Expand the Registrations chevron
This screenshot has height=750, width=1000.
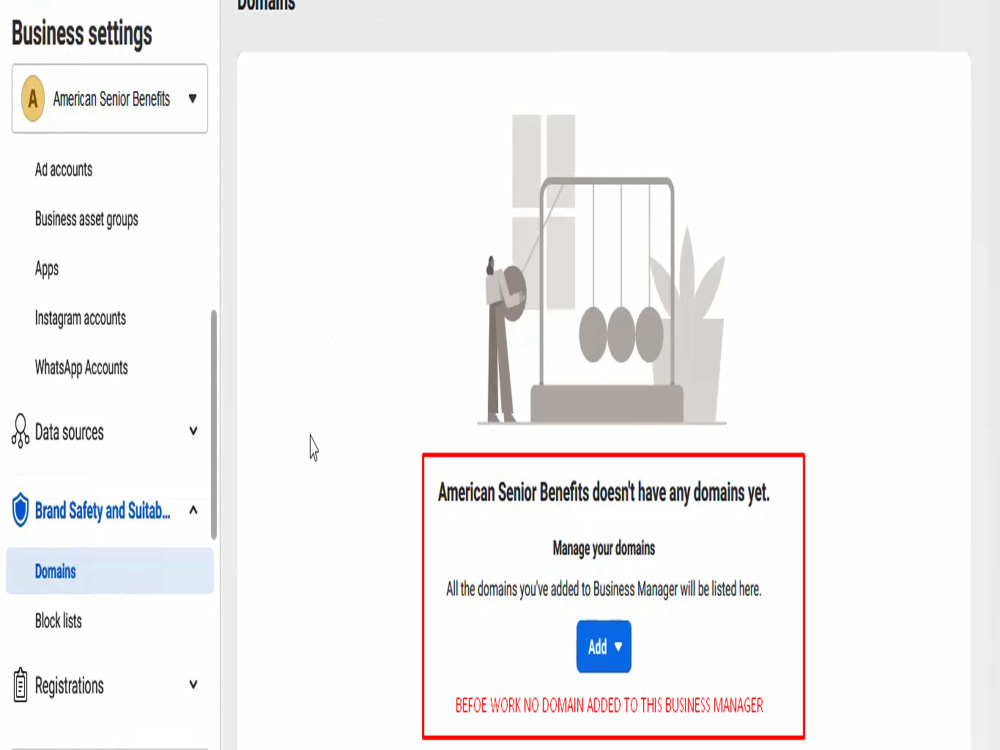click(193, 685)
